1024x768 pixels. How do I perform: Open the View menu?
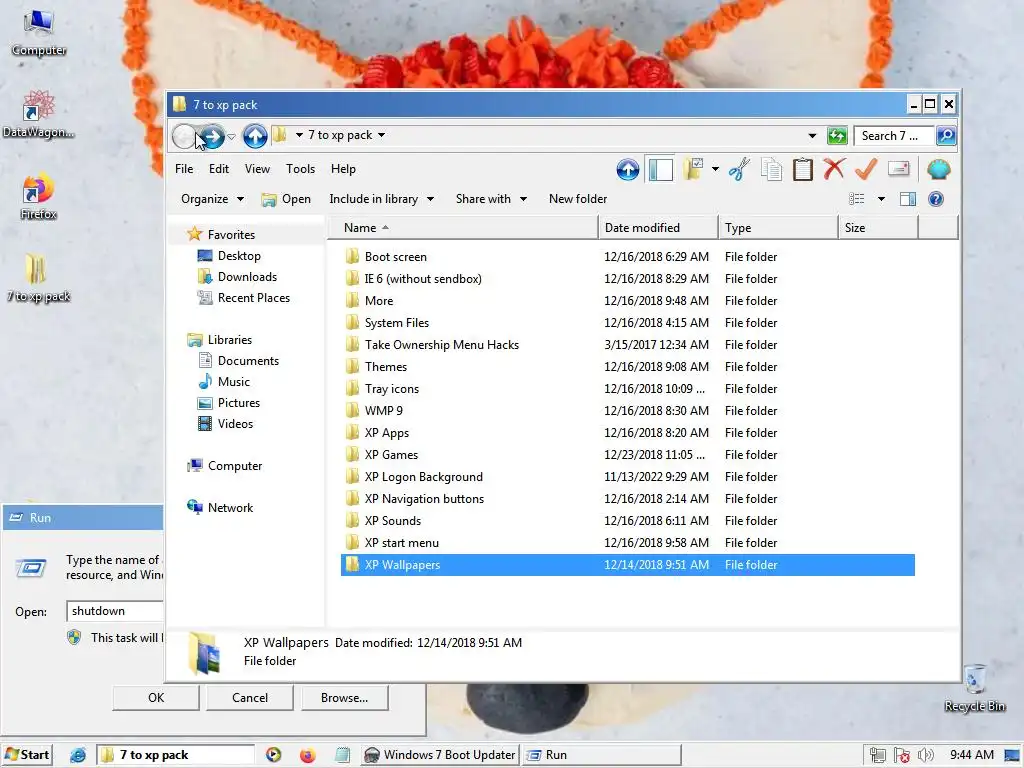pyautogui.click(x=257, y=168)
